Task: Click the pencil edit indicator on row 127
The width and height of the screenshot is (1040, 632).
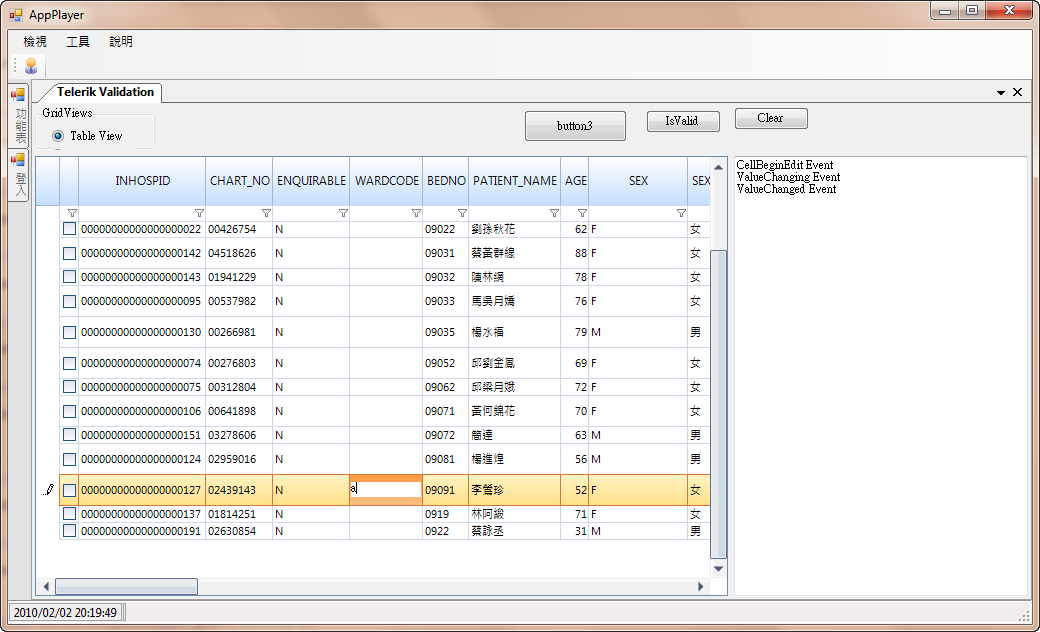Action: (48, 490)
